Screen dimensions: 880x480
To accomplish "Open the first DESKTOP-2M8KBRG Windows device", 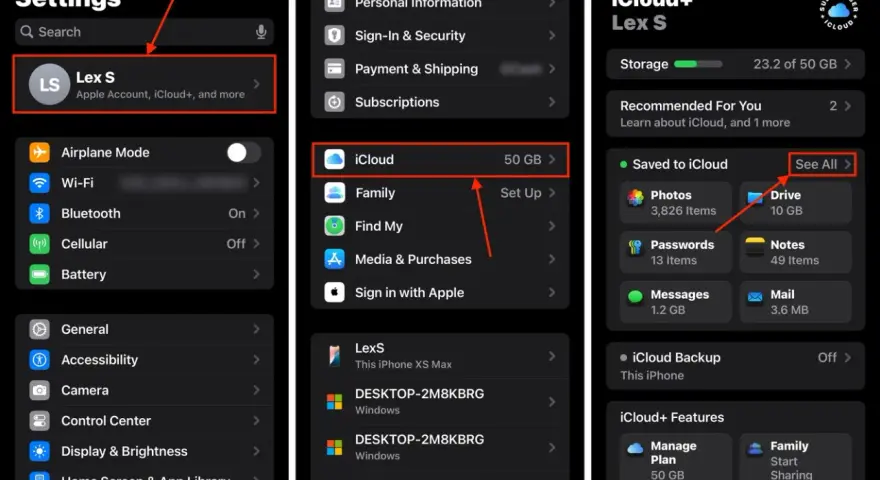I will pos(440,401).
